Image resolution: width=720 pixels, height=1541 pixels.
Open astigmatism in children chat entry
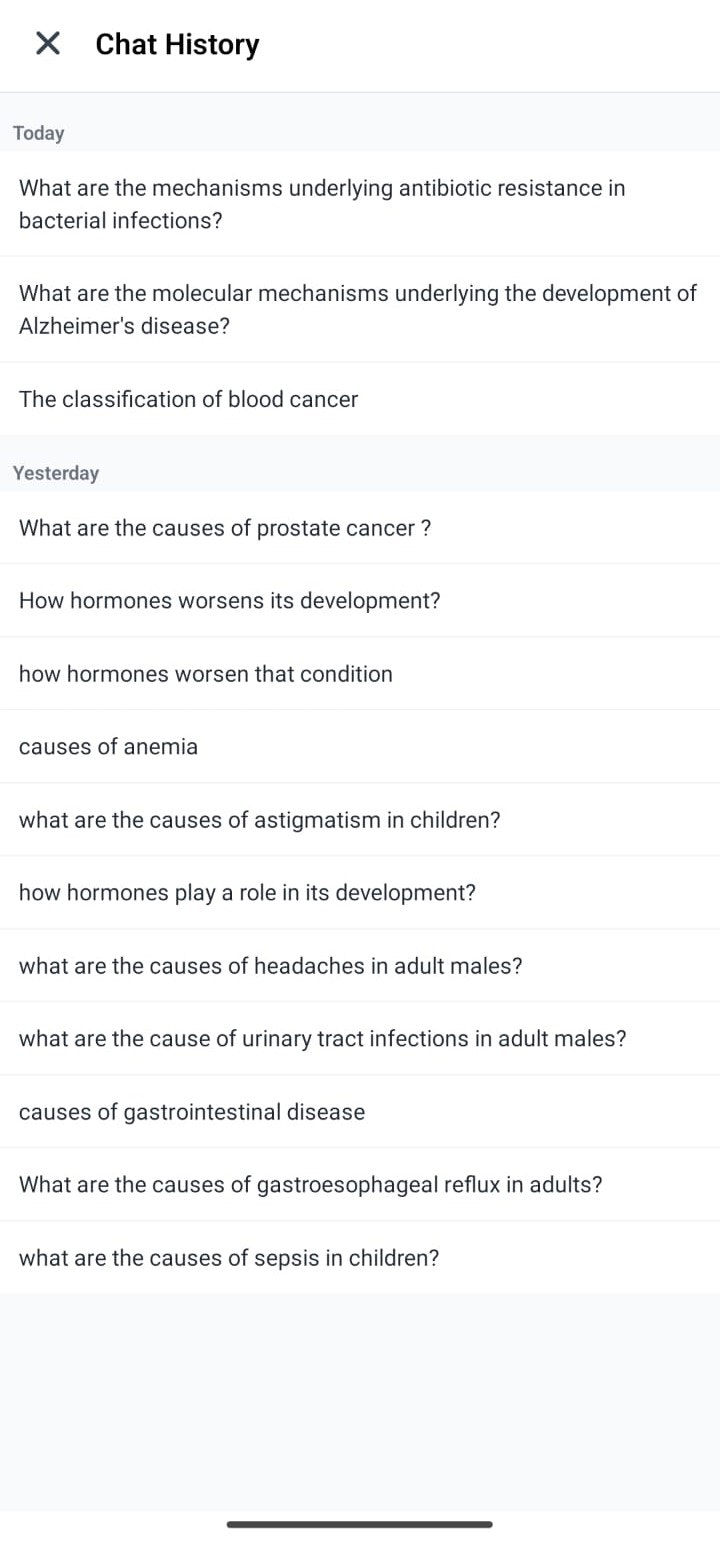(260, 820)
